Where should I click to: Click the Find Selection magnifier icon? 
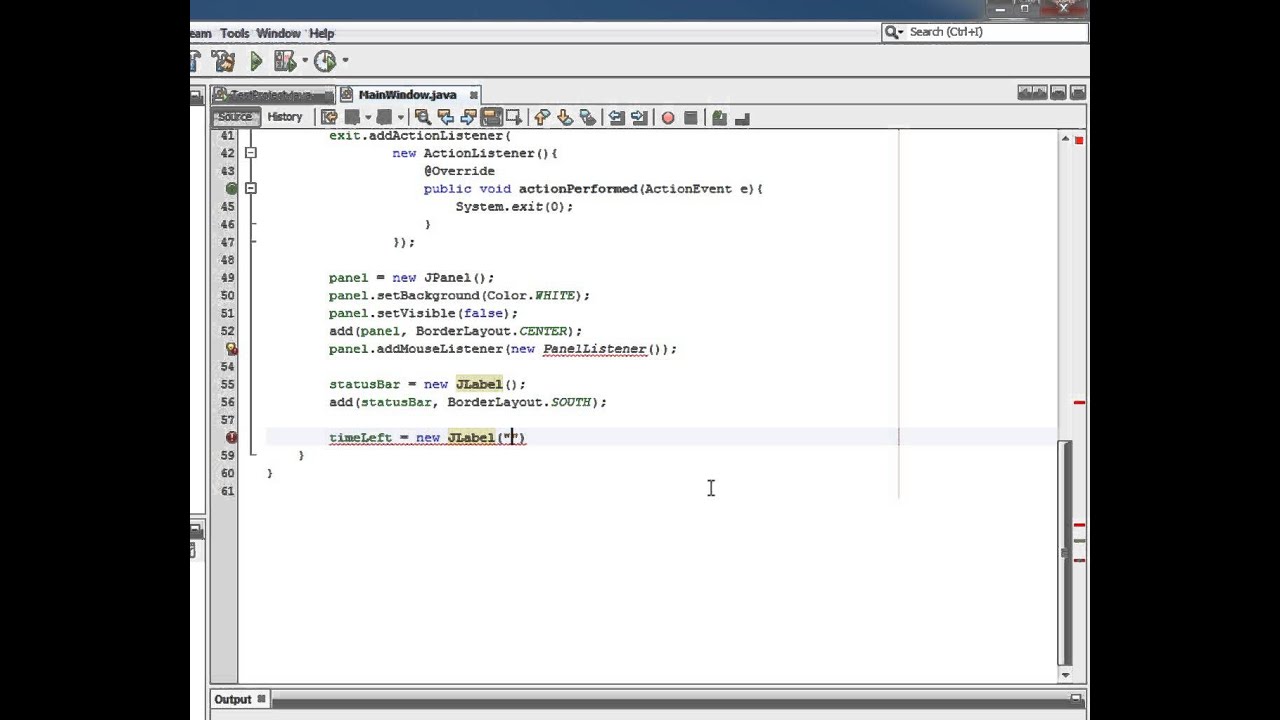423,118
